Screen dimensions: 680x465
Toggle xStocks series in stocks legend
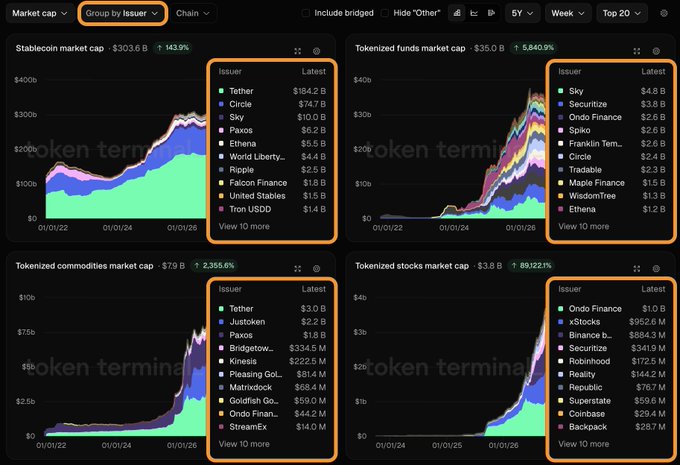point(611,322)
